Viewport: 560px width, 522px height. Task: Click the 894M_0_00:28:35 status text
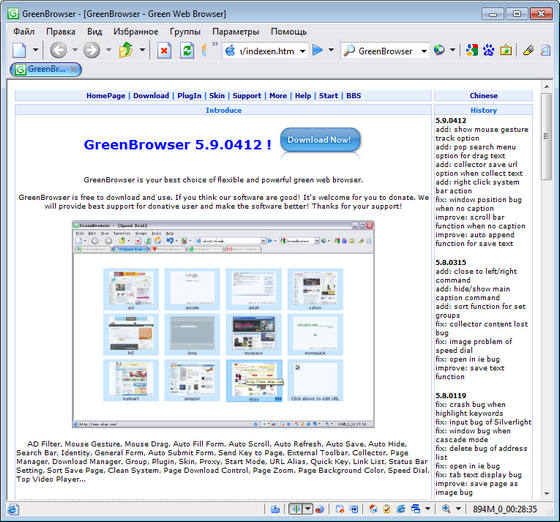click(x=505, y=509)
